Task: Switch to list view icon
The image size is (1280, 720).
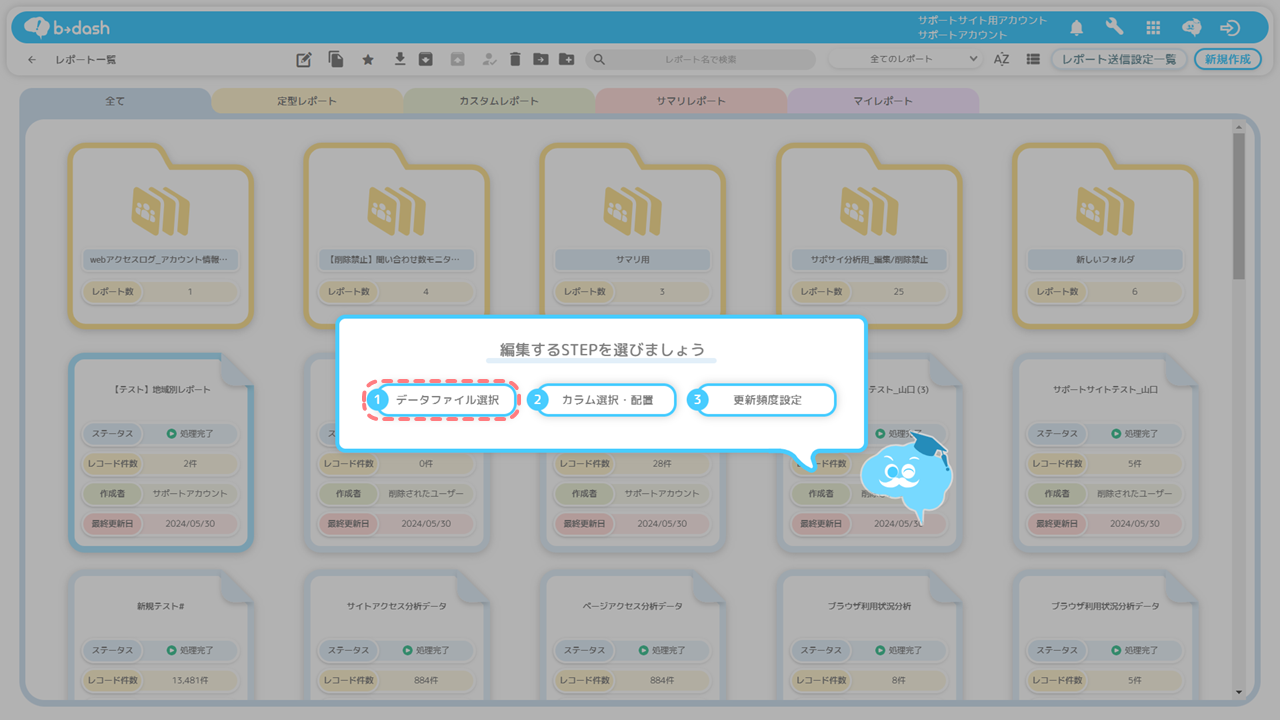Action: pyautogui.click(x=1033, y=60)
